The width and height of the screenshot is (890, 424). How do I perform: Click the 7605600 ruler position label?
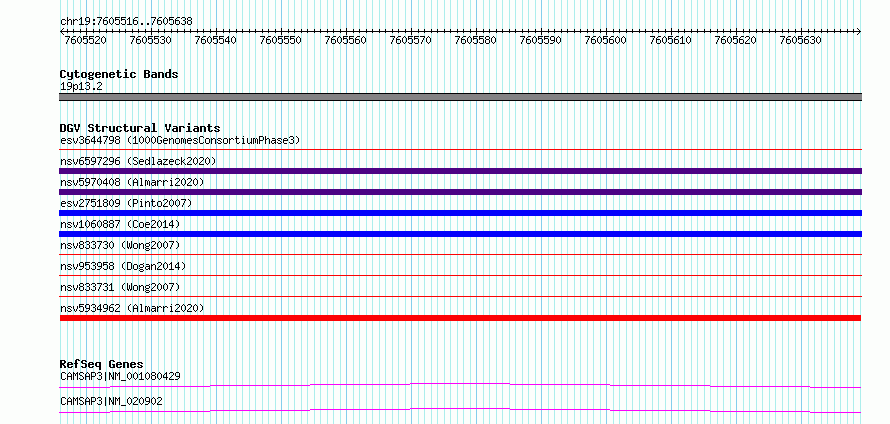coord(604,40)
